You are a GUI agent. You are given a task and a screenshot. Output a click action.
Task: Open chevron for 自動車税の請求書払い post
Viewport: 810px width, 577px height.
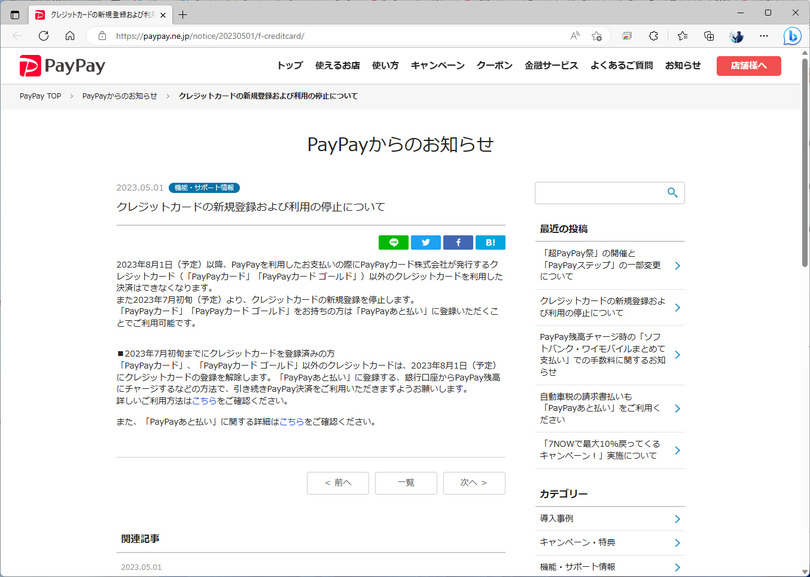(x=677, y=409)
